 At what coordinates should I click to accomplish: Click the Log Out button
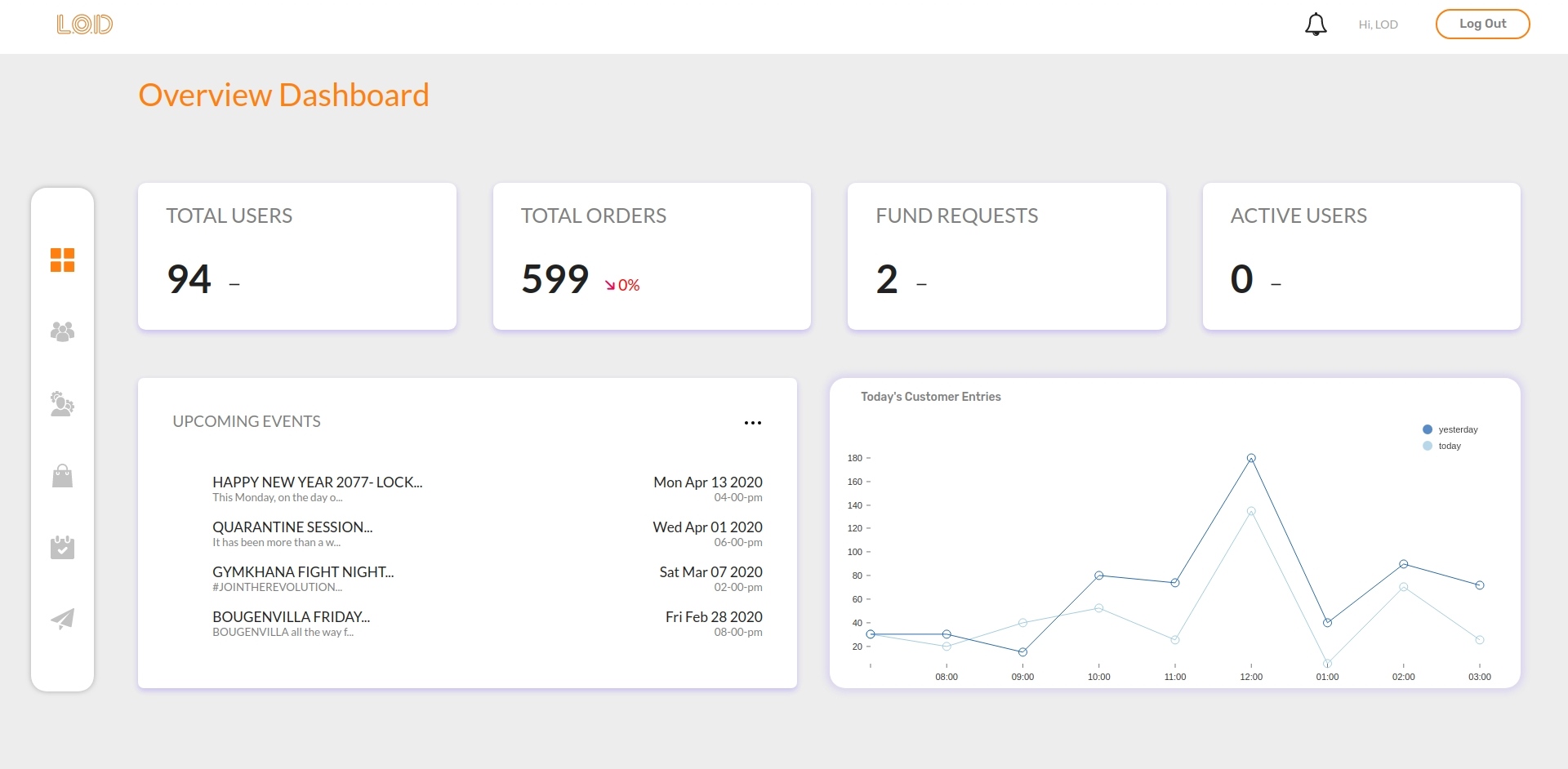tap(1482, 24)
